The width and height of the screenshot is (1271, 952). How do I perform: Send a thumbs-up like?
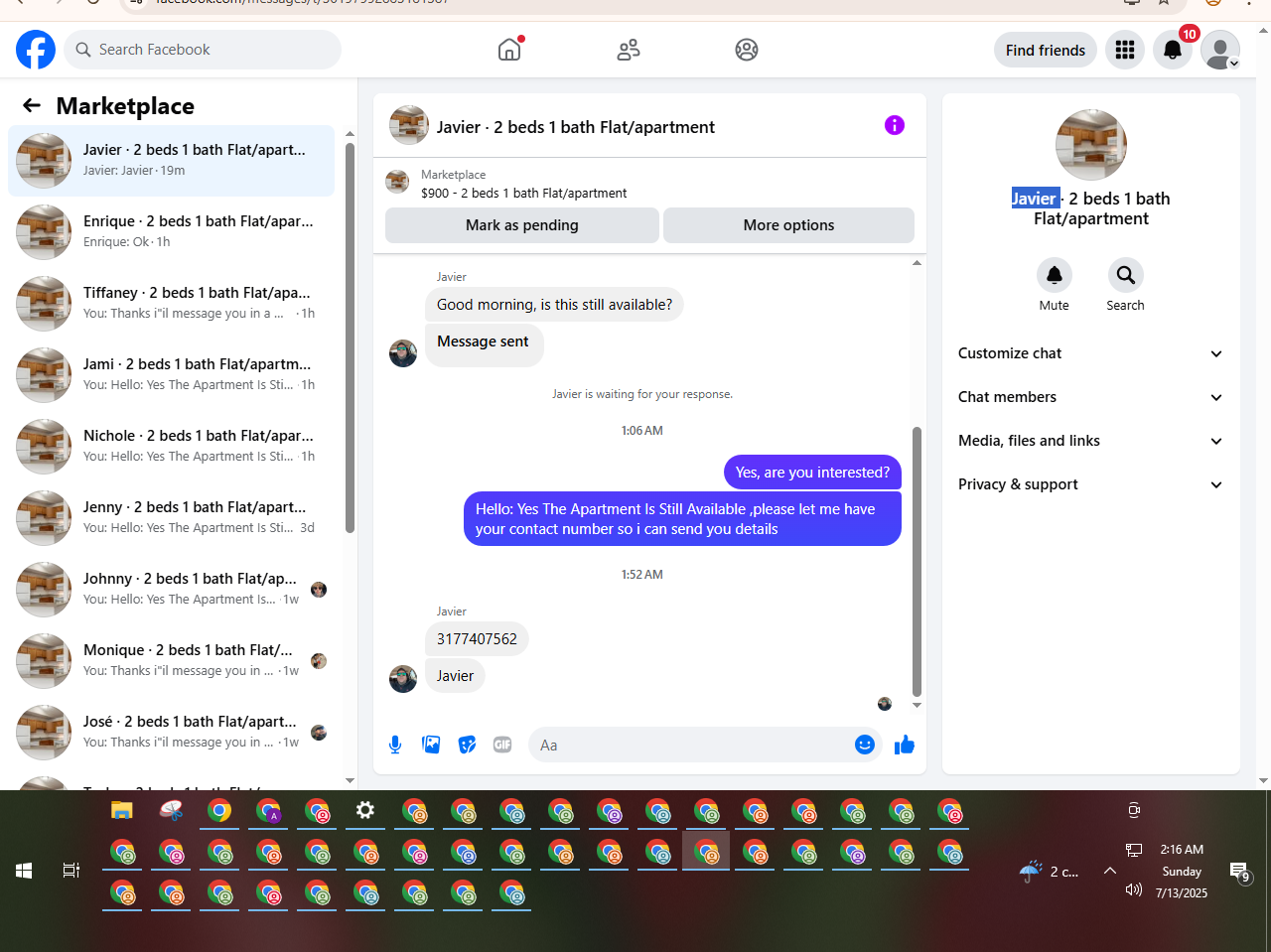click(x=904, y=745)
